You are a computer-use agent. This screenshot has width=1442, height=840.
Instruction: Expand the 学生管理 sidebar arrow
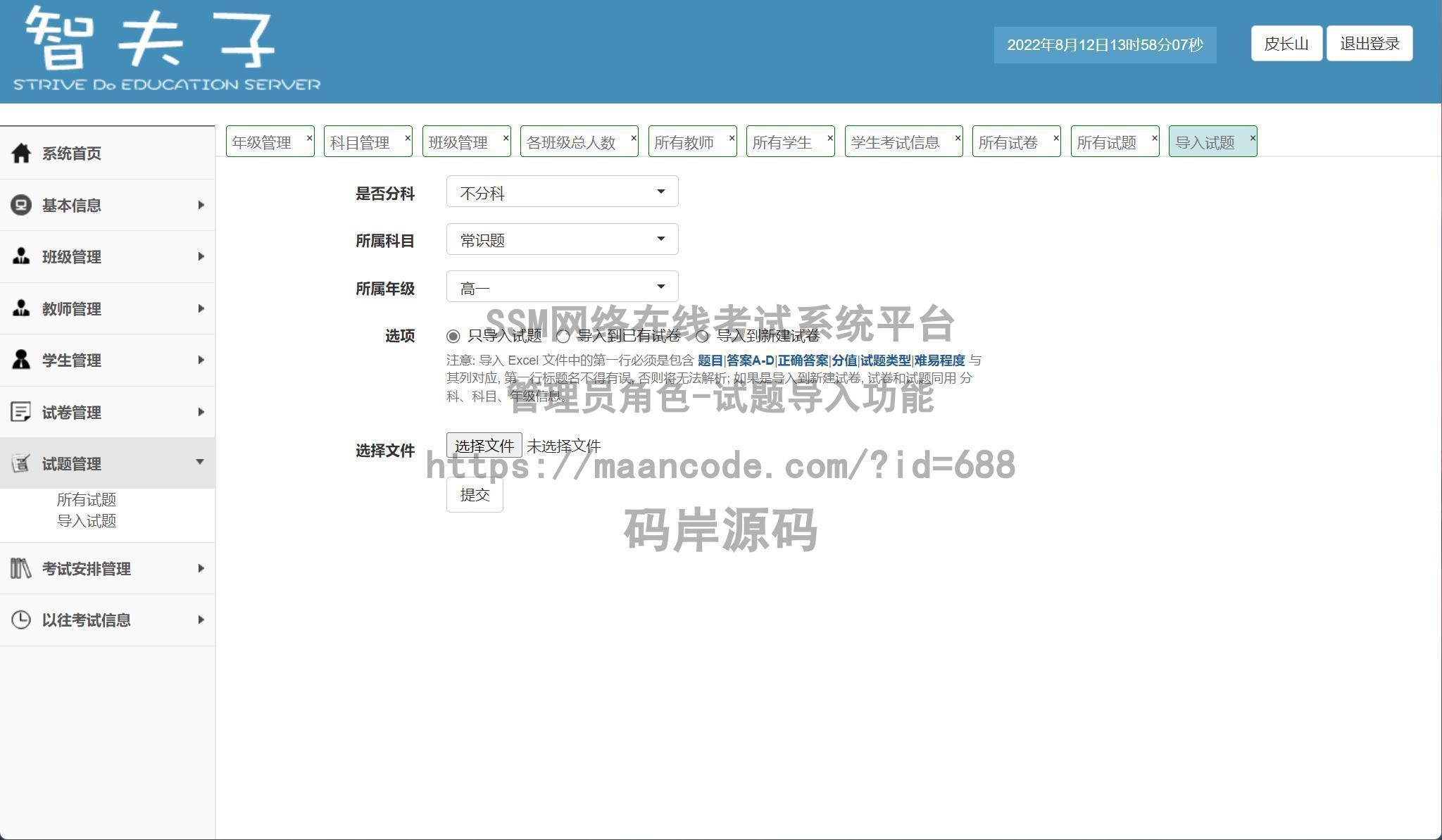[x=201, y=360]
